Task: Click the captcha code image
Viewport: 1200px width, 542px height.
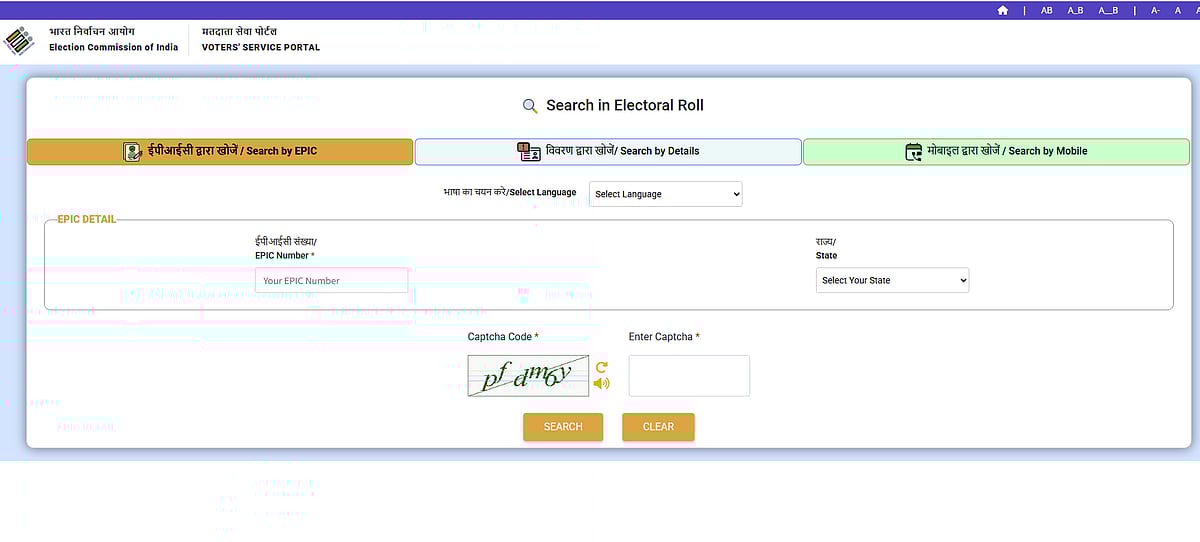Action: click(528, 376)
